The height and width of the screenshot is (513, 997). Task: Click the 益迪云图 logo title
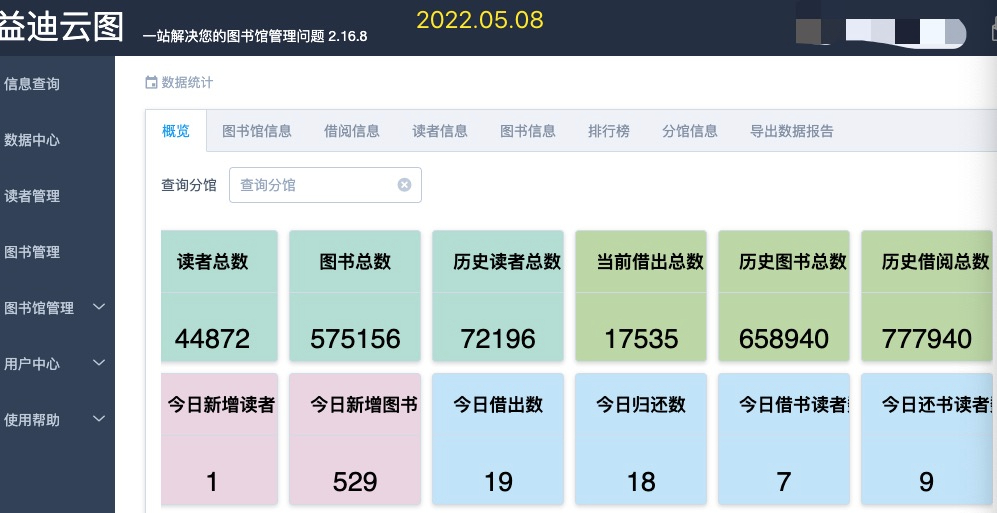pos(62,28)
